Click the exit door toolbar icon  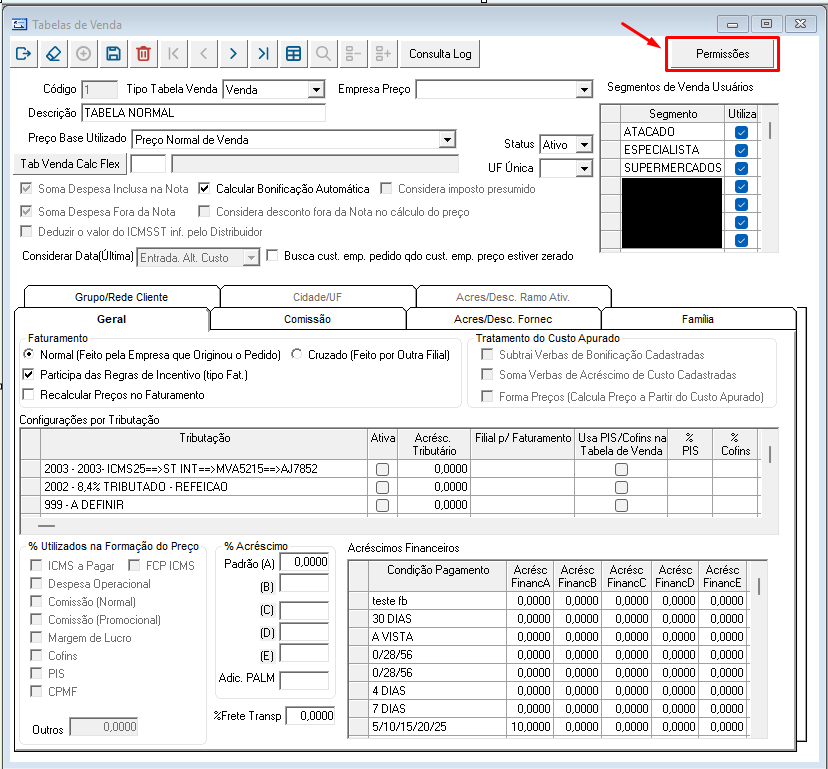24,54
